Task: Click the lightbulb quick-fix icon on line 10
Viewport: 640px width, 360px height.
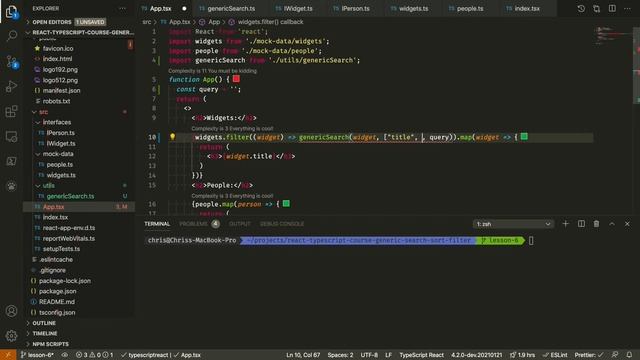Action: pyautogui.click(x=172, y=137)
